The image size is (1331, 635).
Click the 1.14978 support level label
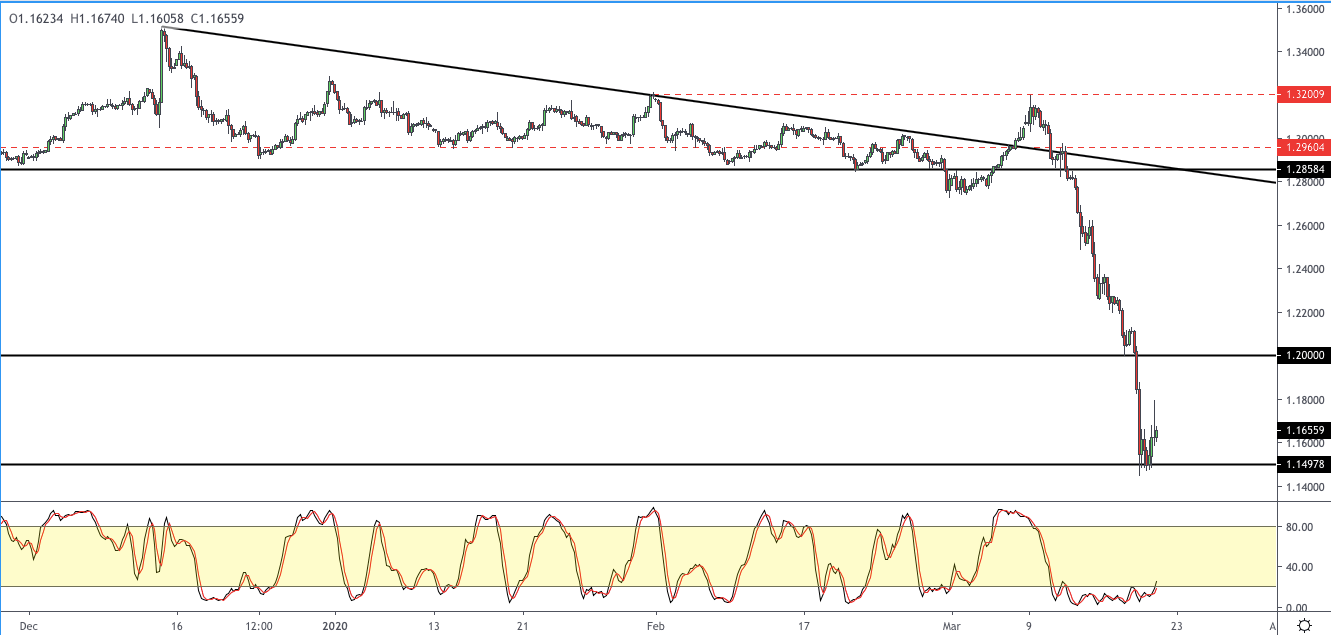point(1305,464)
